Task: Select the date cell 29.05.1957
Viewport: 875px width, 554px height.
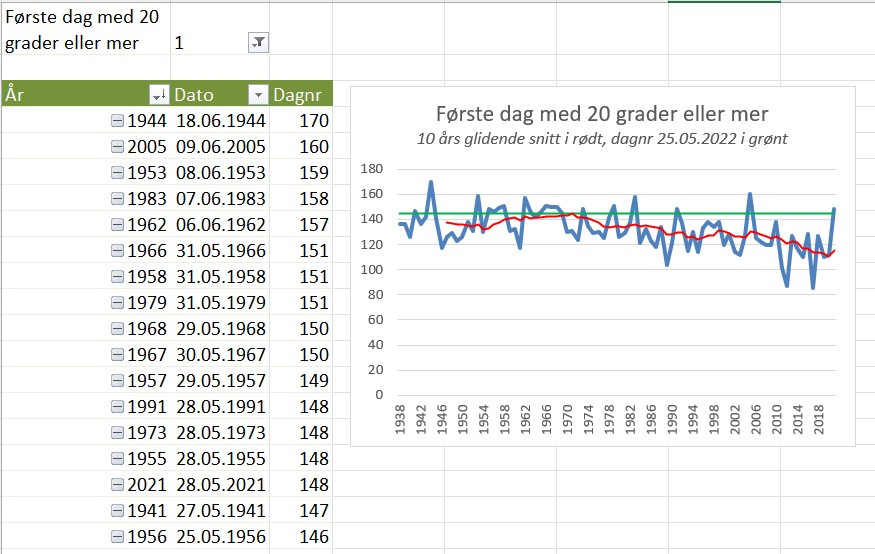Action: click(220, 380)
